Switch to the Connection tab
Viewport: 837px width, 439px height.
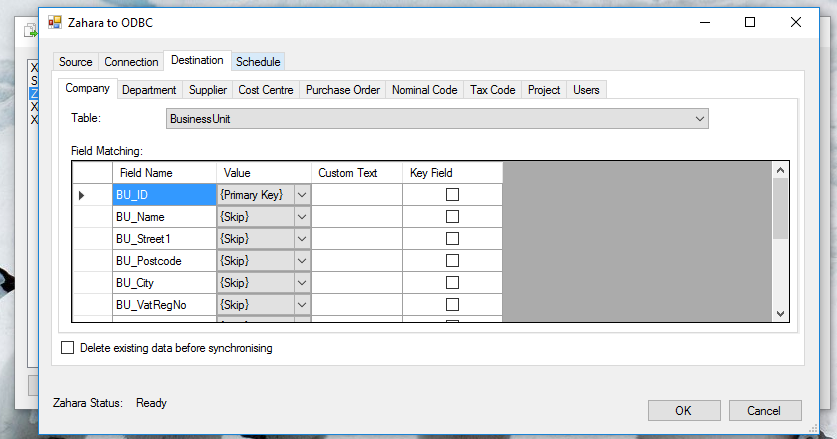(x=131, y=62)
